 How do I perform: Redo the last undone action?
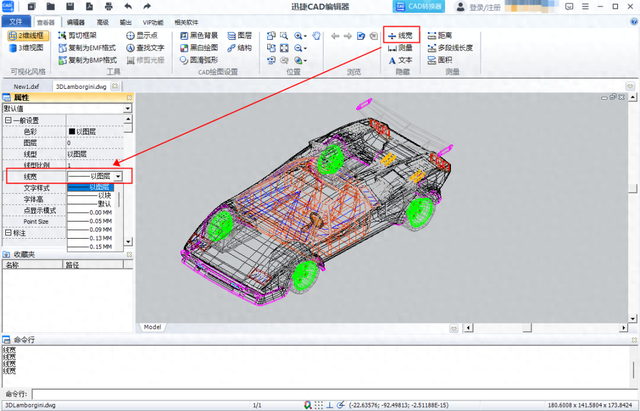coord(147,7)
